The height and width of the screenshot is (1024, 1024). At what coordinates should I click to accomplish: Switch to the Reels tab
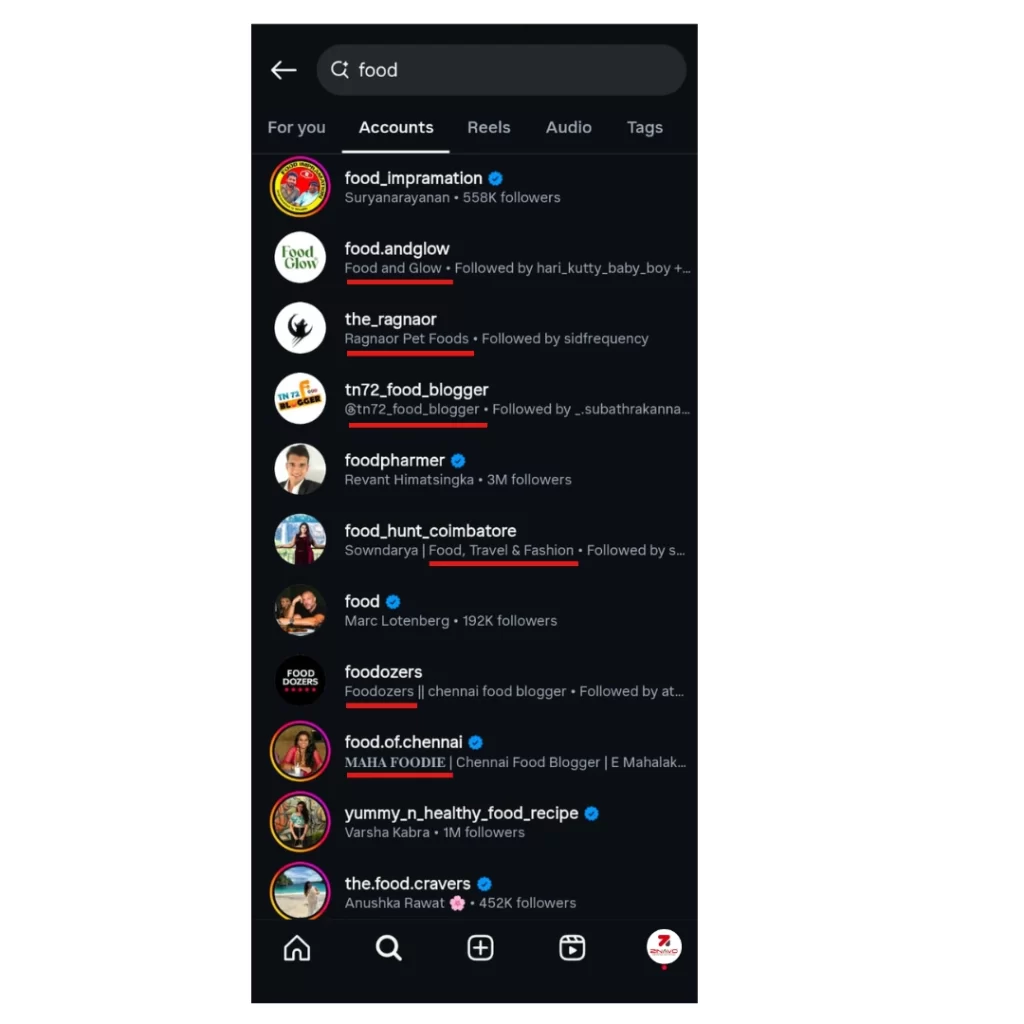click(x=488, y=127)
